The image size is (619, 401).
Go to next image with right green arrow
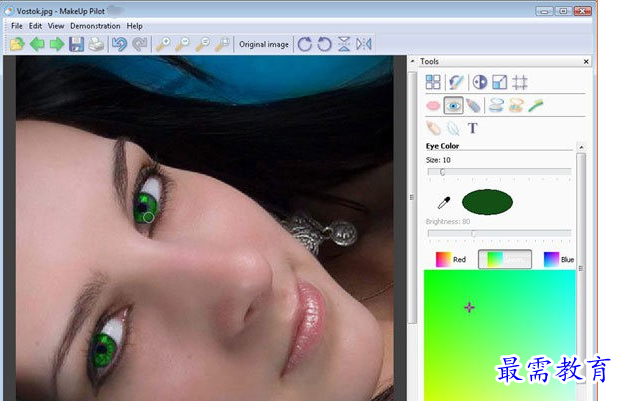point(57,44)
